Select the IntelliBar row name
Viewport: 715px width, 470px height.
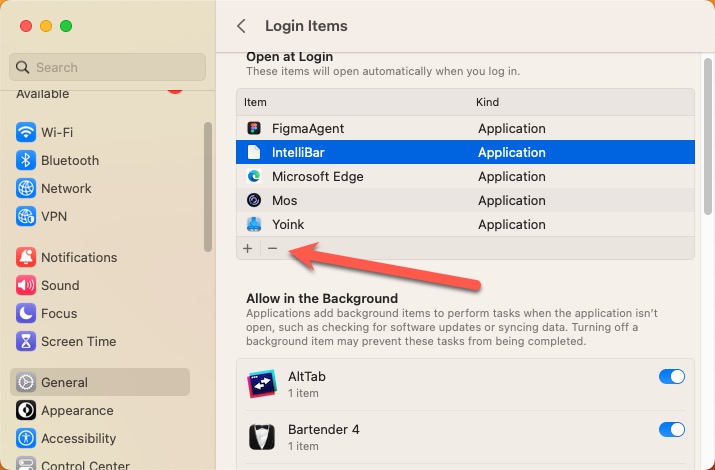tap(298, 152)
